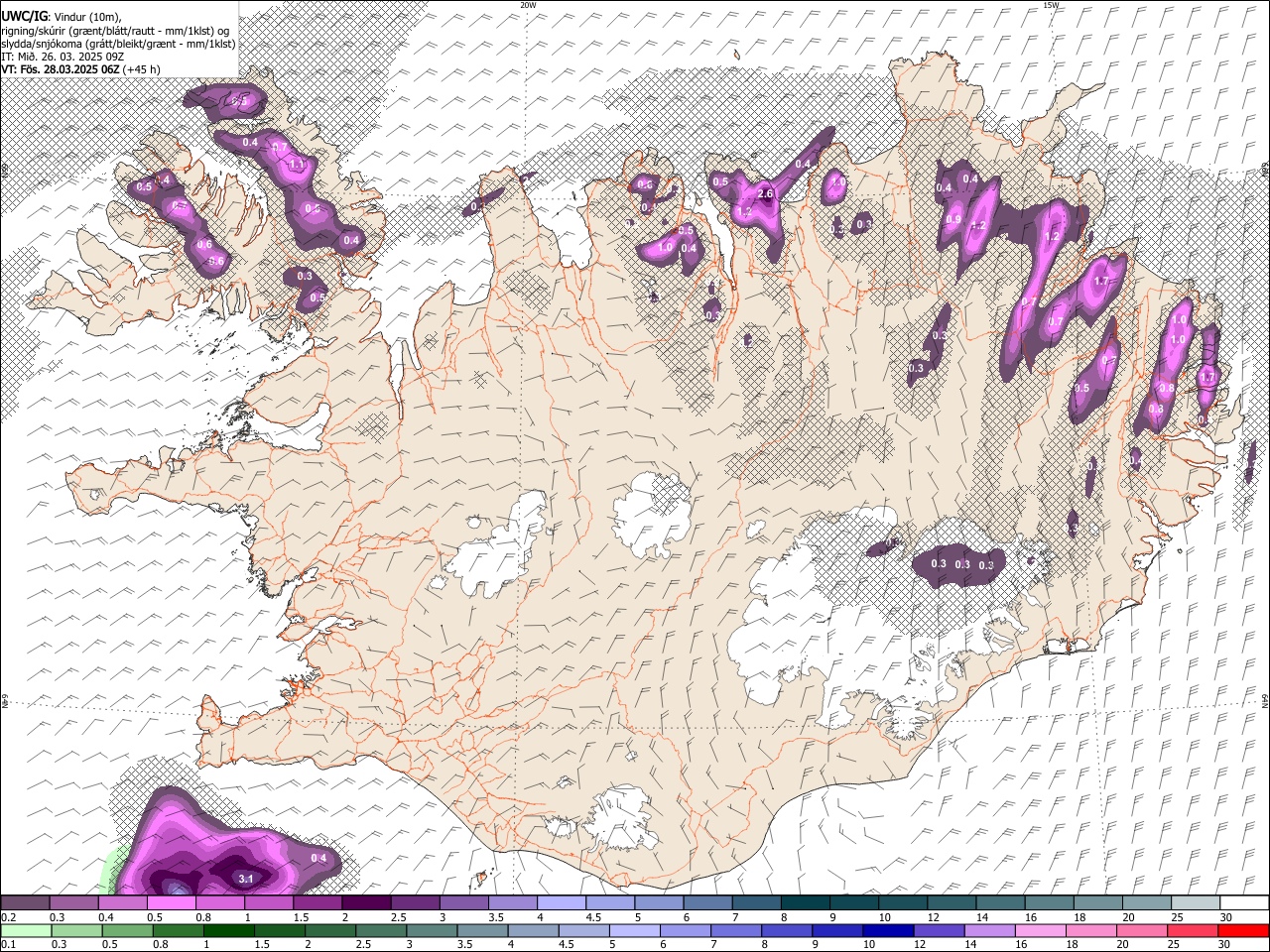Pick the deep blue bottom-row swatch at 10
Image resolution: width=1270 pixels, height=952 pixels.
[888, 930]
